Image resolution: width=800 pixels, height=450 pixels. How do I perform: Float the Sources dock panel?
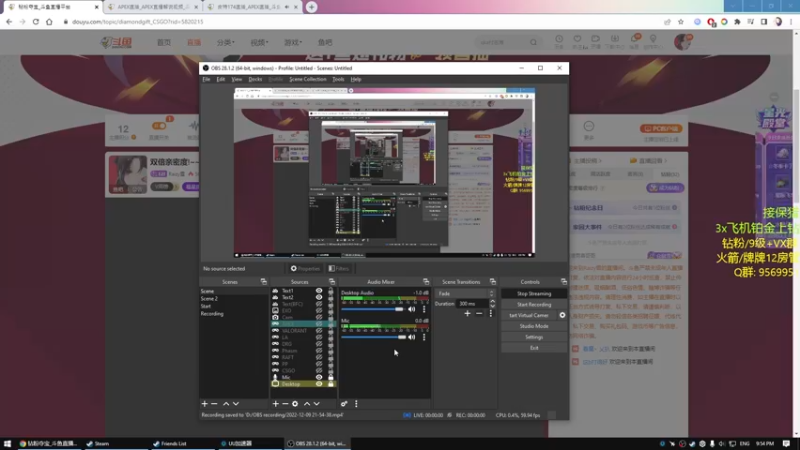(332, 282)
